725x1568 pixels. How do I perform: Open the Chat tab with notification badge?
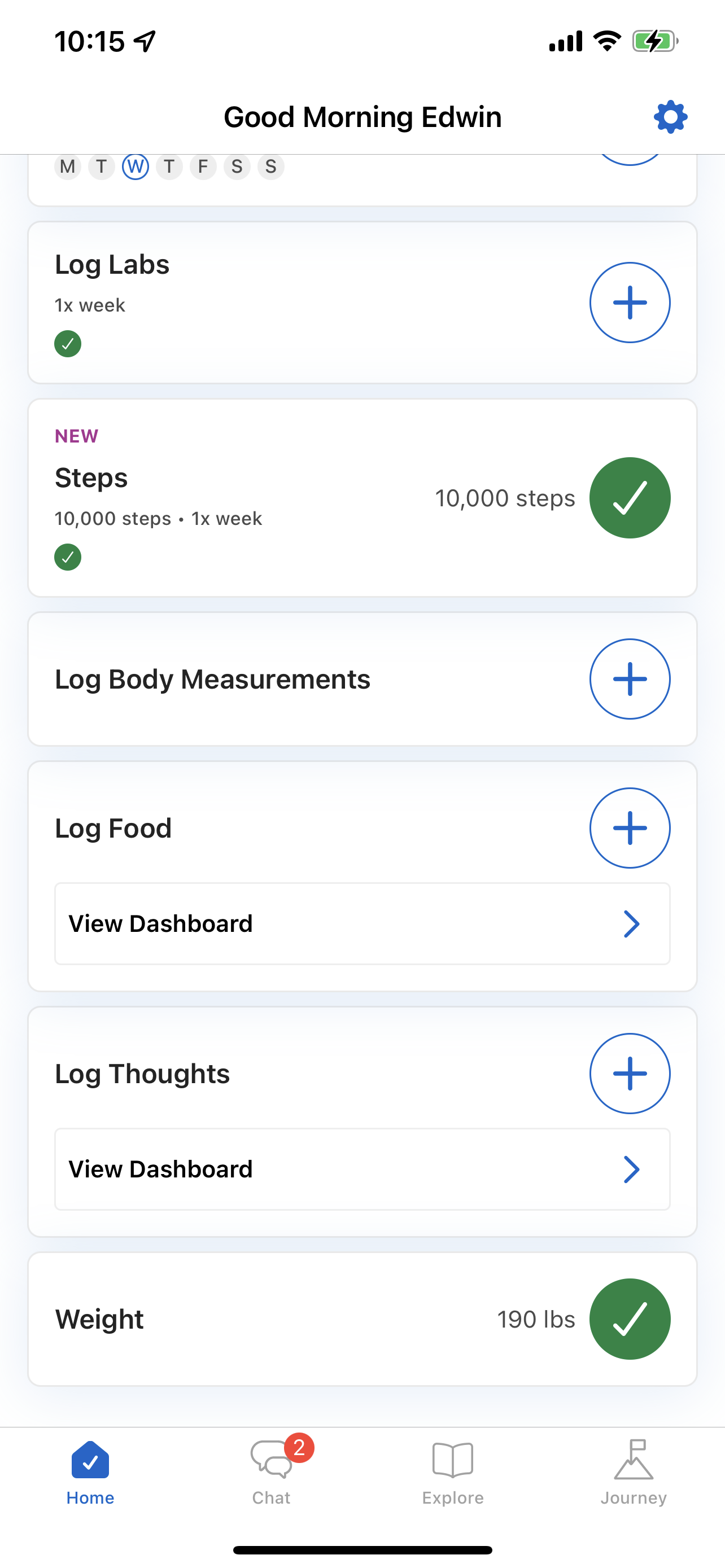click(x=272, y=1470)
